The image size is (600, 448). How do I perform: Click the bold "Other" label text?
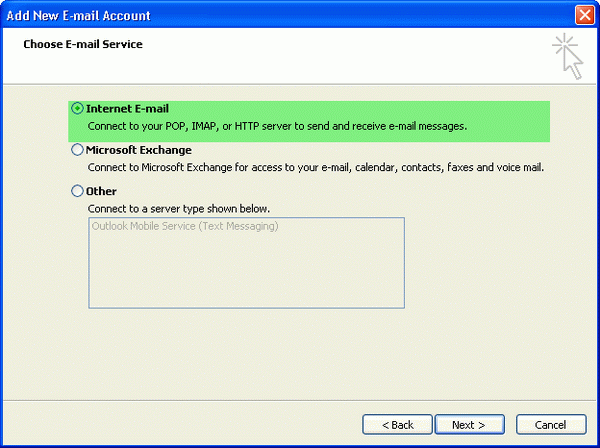coord(101,191)
